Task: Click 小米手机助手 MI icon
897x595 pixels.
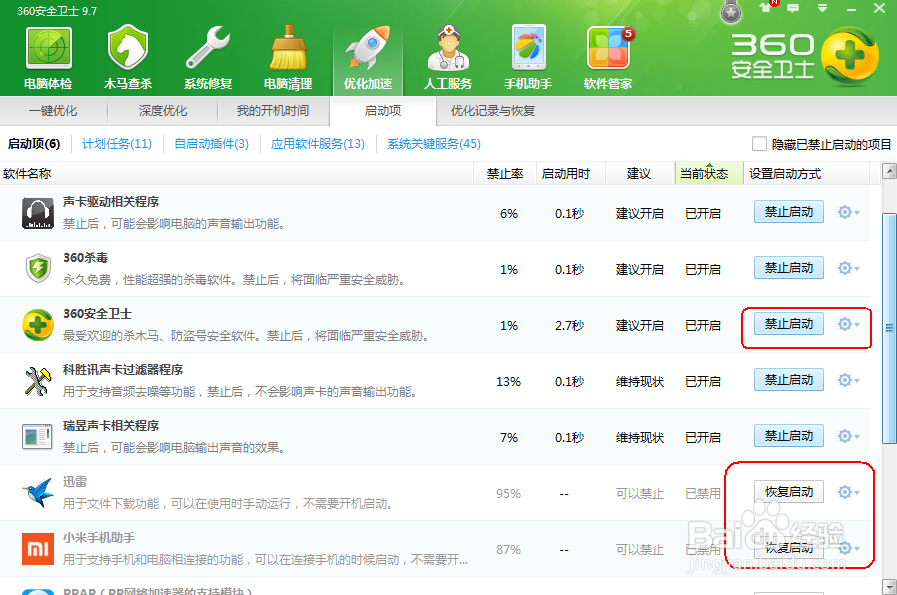Action: pos(38,549)
